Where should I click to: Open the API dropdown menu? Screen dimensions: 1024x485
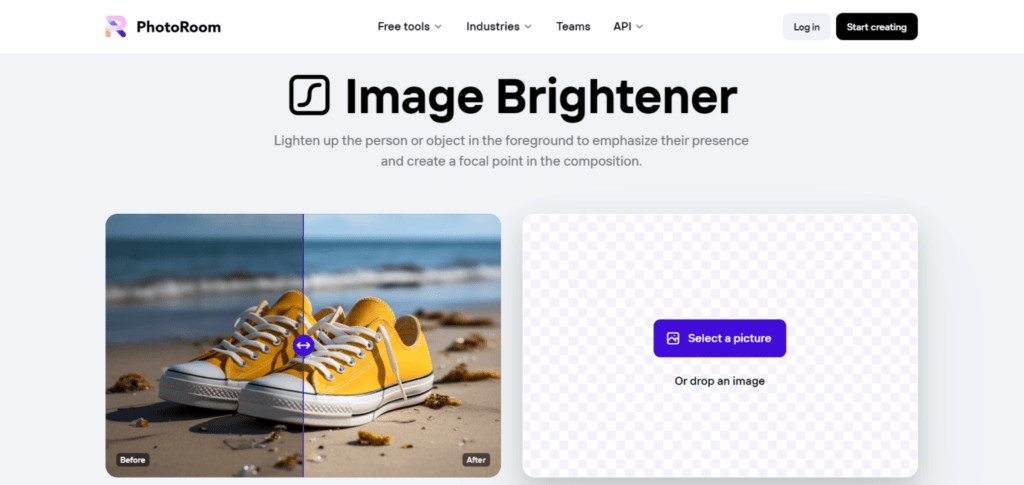(x=622, y=27)
